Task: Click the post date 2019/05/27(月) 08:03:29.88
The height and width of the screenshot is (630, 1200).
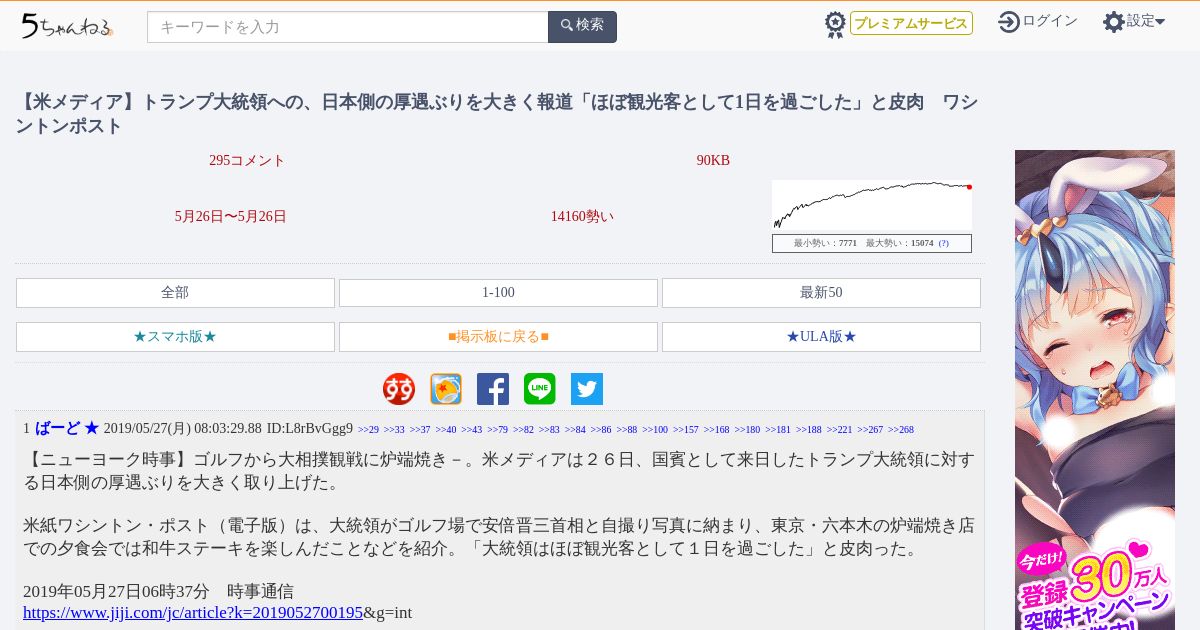Action: point(182,429)
